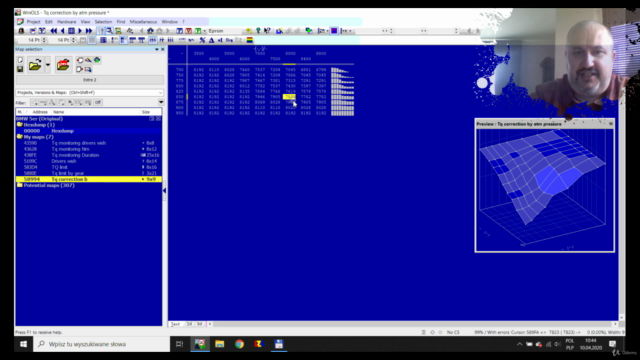Click the red-labelled import folder icon
640x360 pixels.
pos(63,64)
